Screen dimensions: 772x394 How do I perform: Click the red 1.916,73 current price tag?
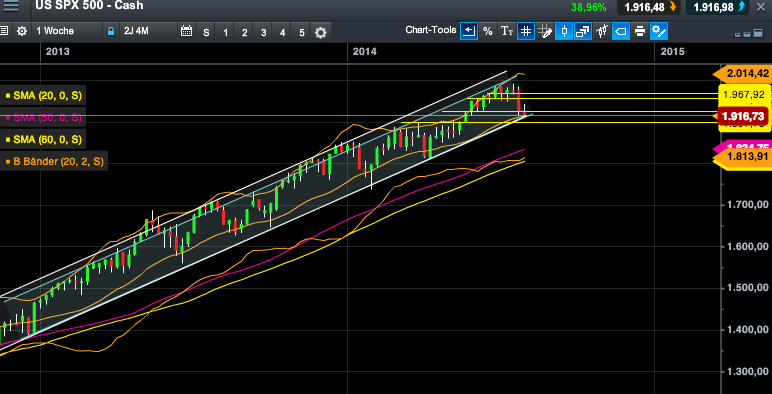click(742, 116)
